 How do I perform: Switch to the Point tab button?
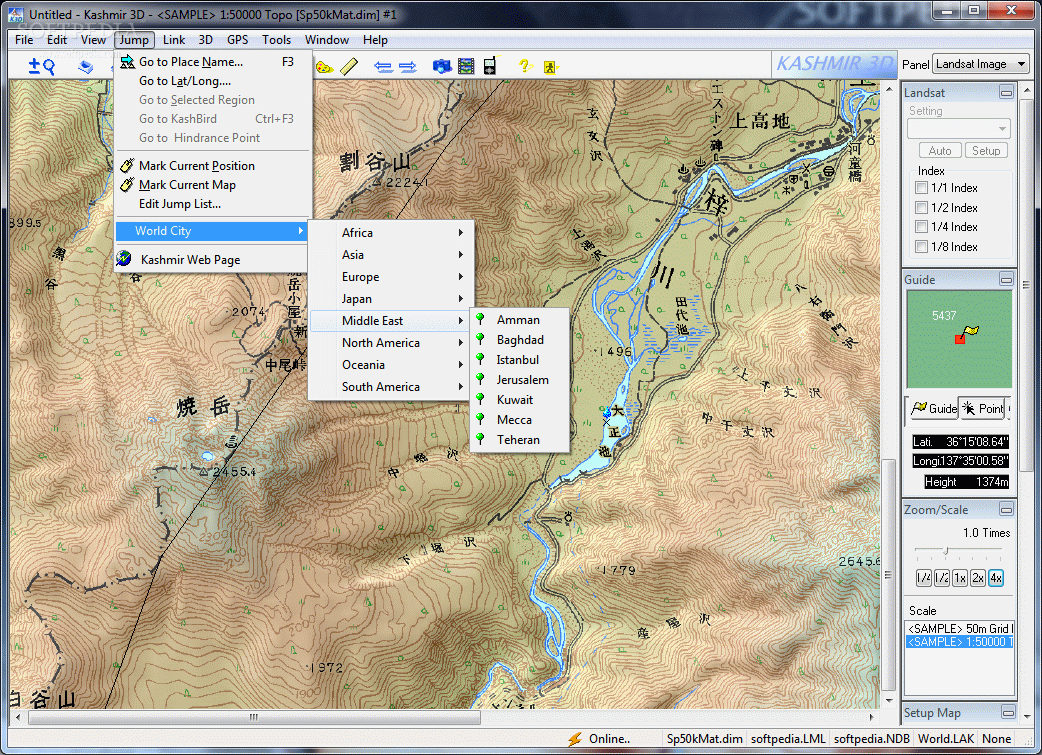983,408
